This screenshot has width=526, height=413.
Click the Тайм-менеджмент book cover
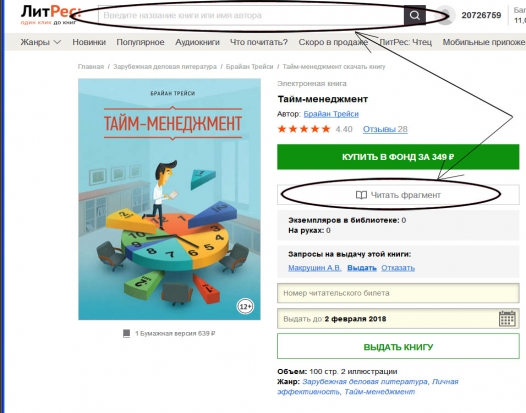tap(169, 199)
